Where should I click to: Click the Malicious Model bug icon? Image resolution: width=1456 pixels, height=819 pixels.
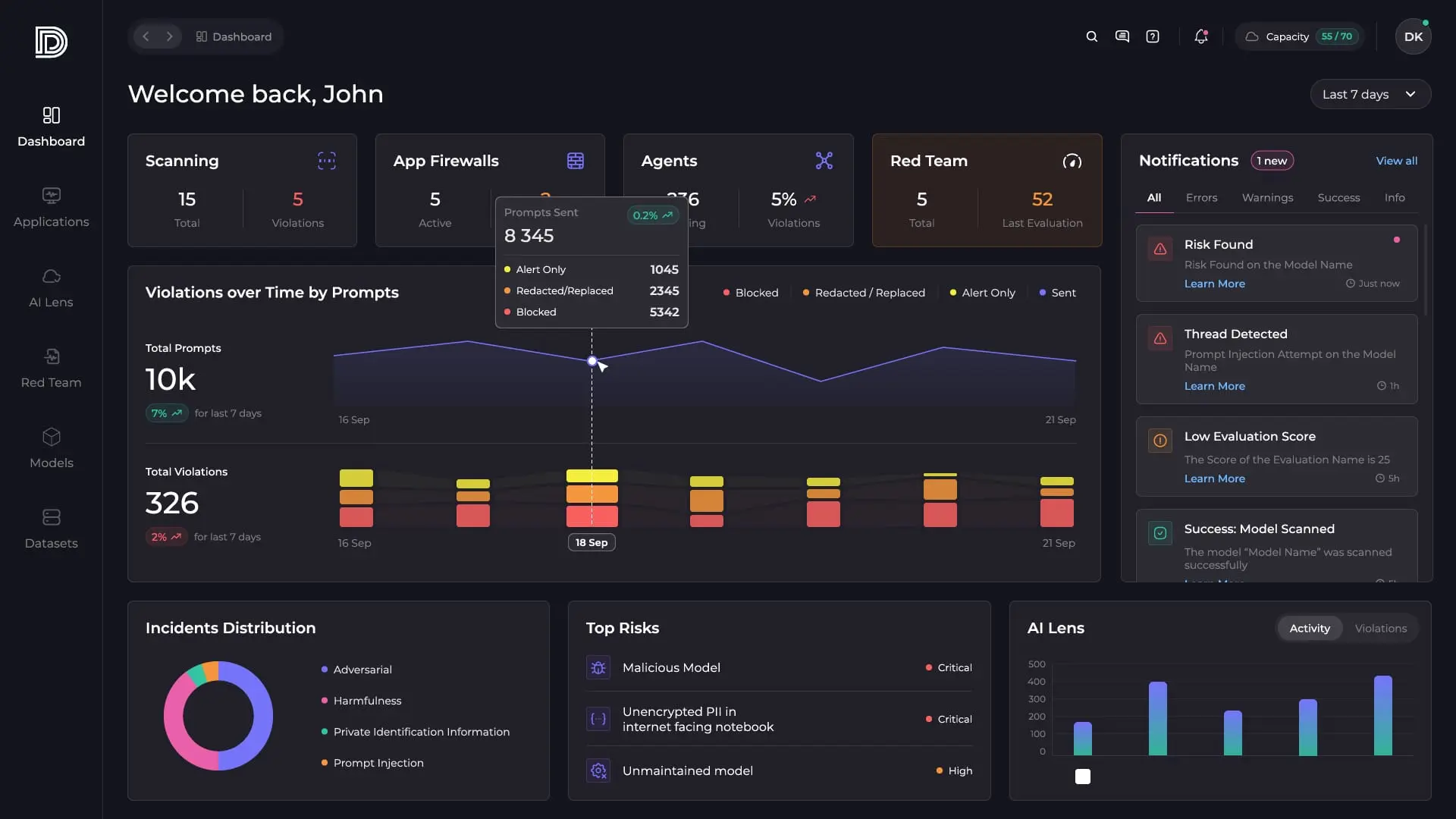pyautogui.click(x=598, y=667)
